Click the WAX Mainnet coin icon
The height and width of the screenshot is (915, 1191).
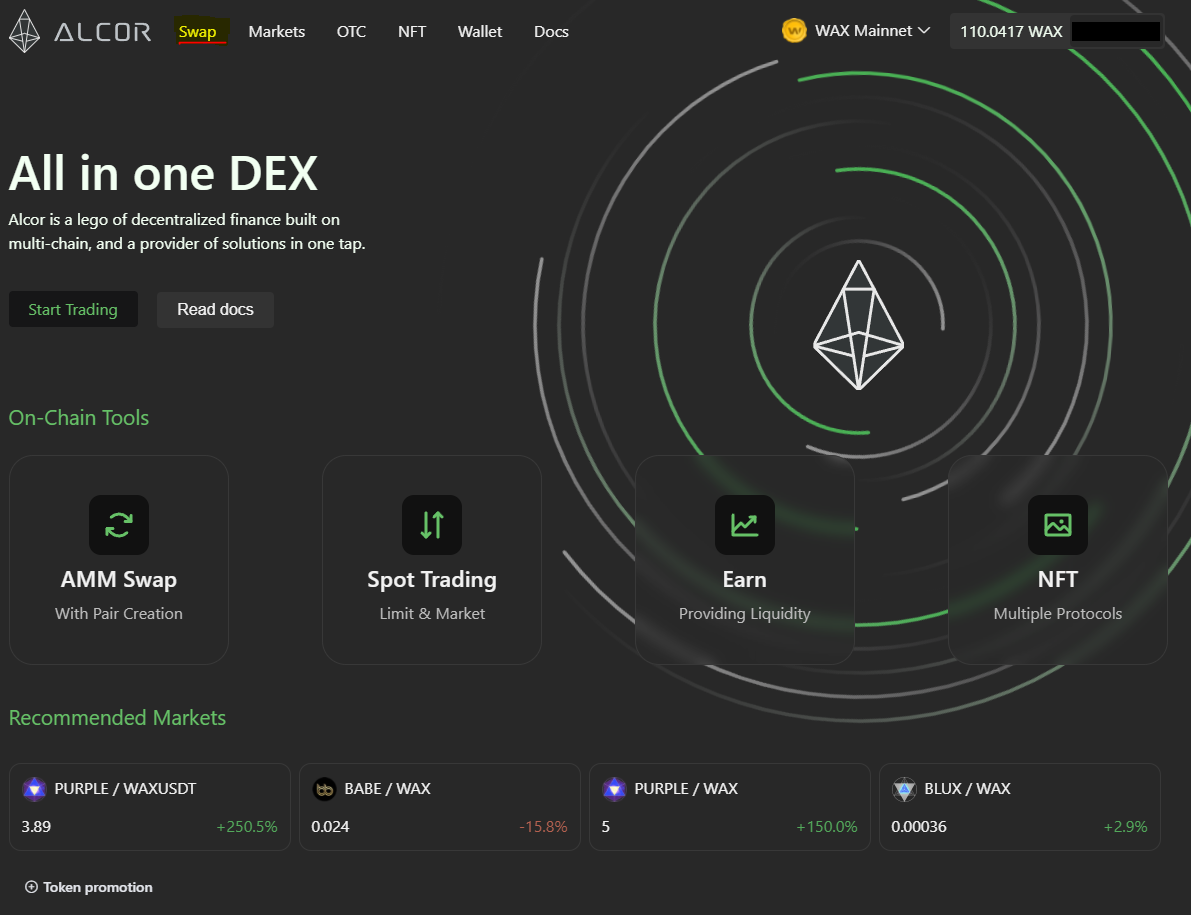794,31
